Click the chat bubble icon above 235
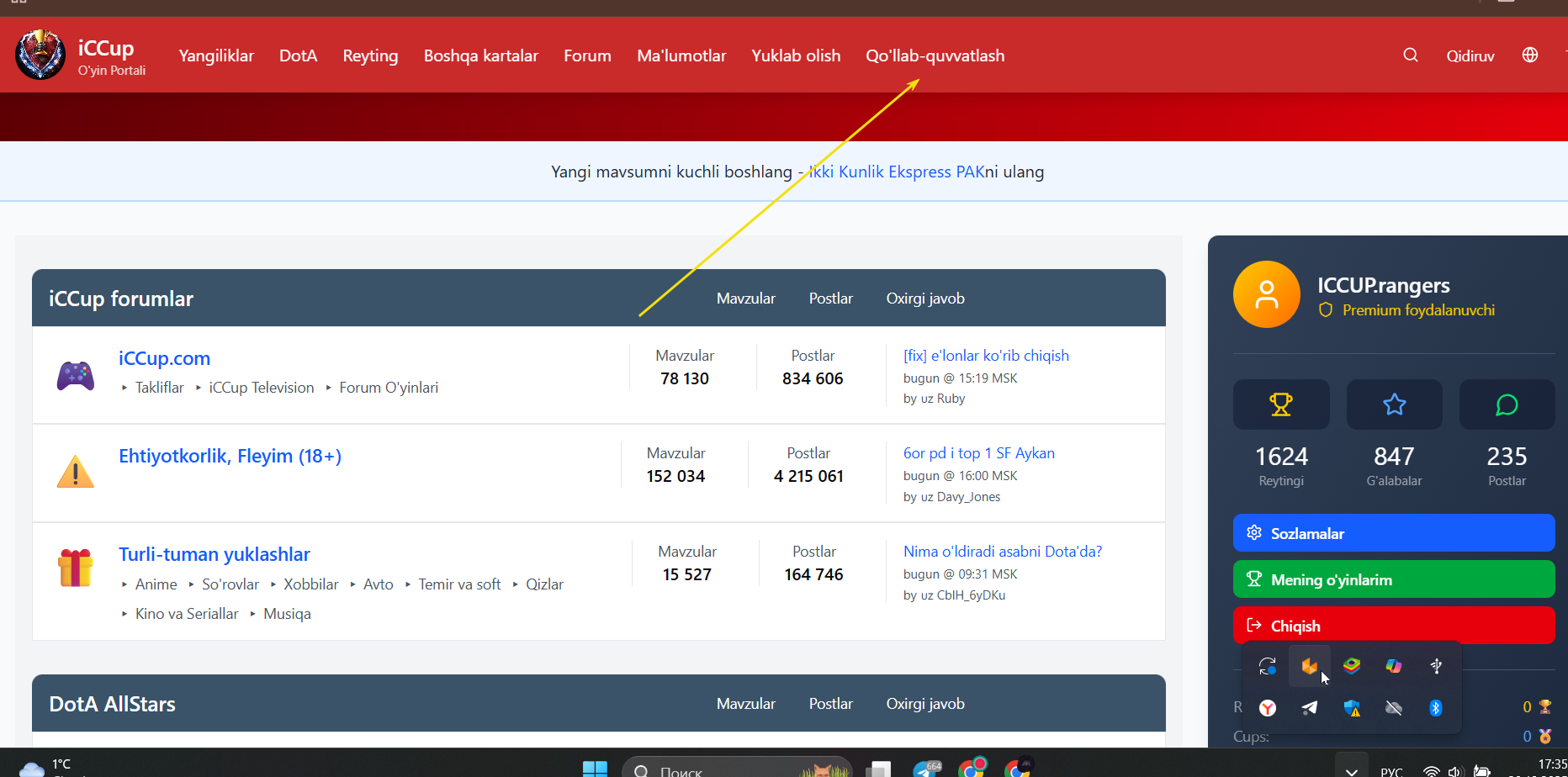Screen dimensions: 1568x777 1507,404
